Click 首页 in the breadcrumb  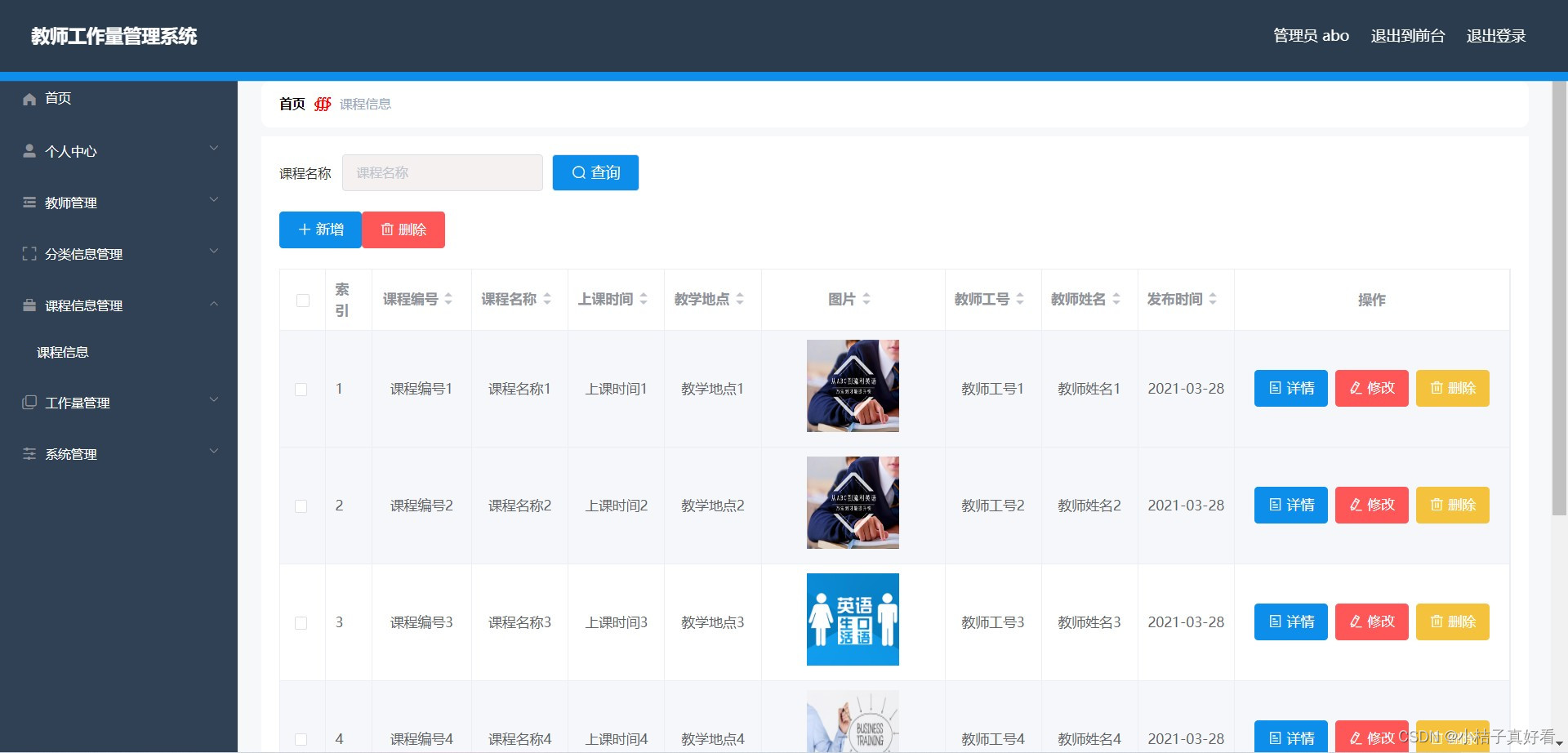point(292,104)
